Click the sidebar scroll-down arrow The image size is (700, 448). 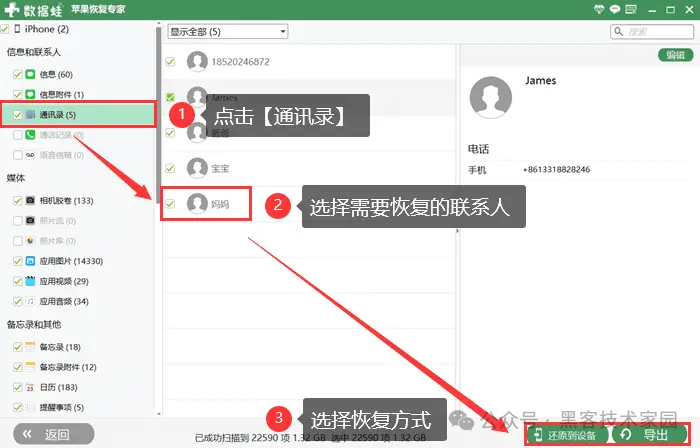[x=159, y=414]
